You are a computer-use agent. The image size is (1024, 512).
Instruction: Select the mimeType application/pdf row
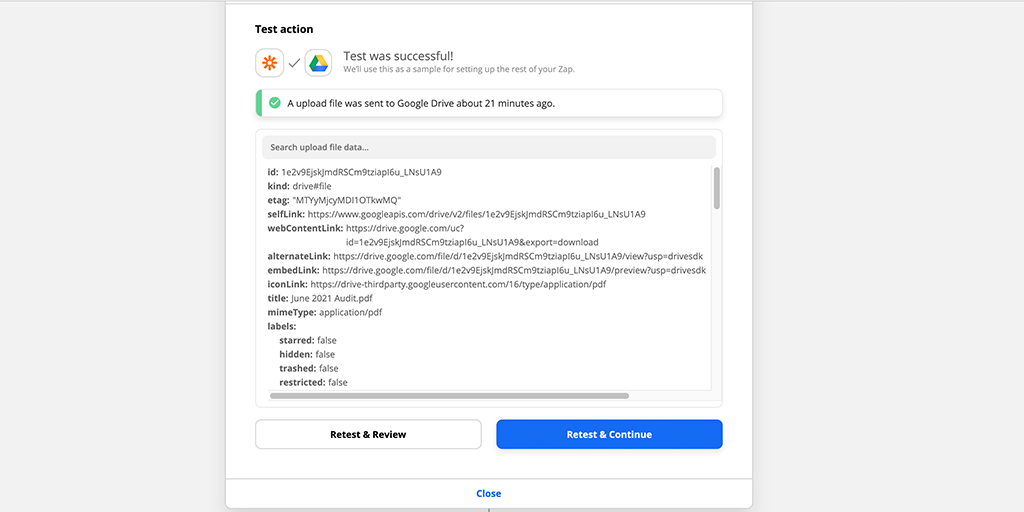324,312
